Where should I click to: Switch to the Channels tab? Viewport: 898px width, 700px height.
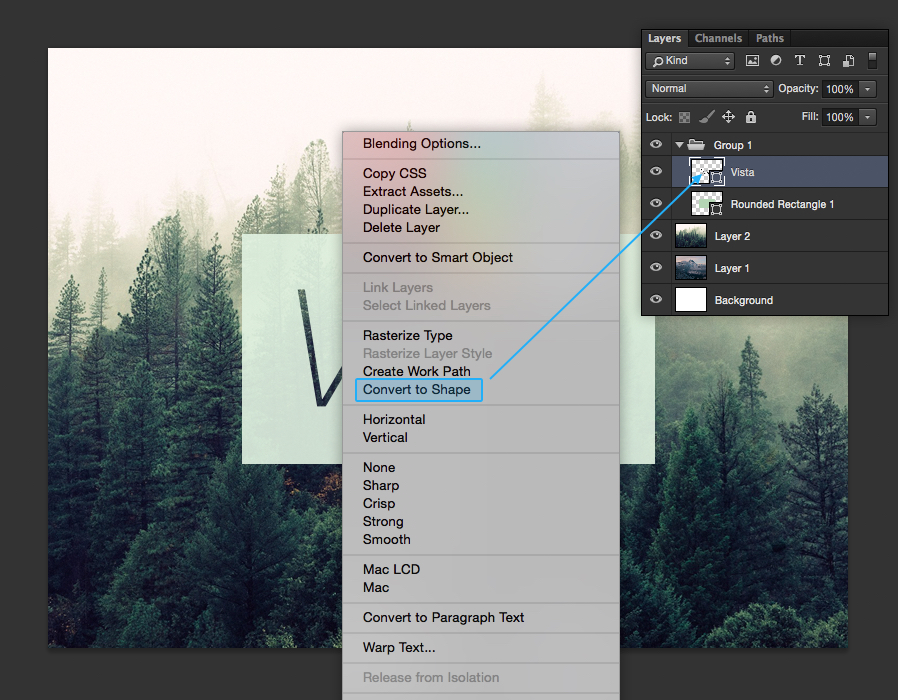[717, 38]
